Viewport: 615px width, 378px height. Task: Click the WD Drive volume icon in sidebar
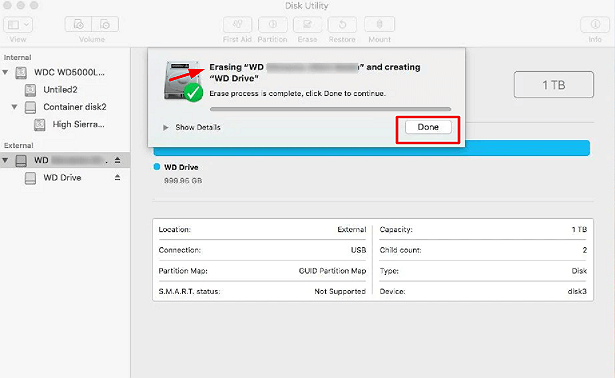30,178
